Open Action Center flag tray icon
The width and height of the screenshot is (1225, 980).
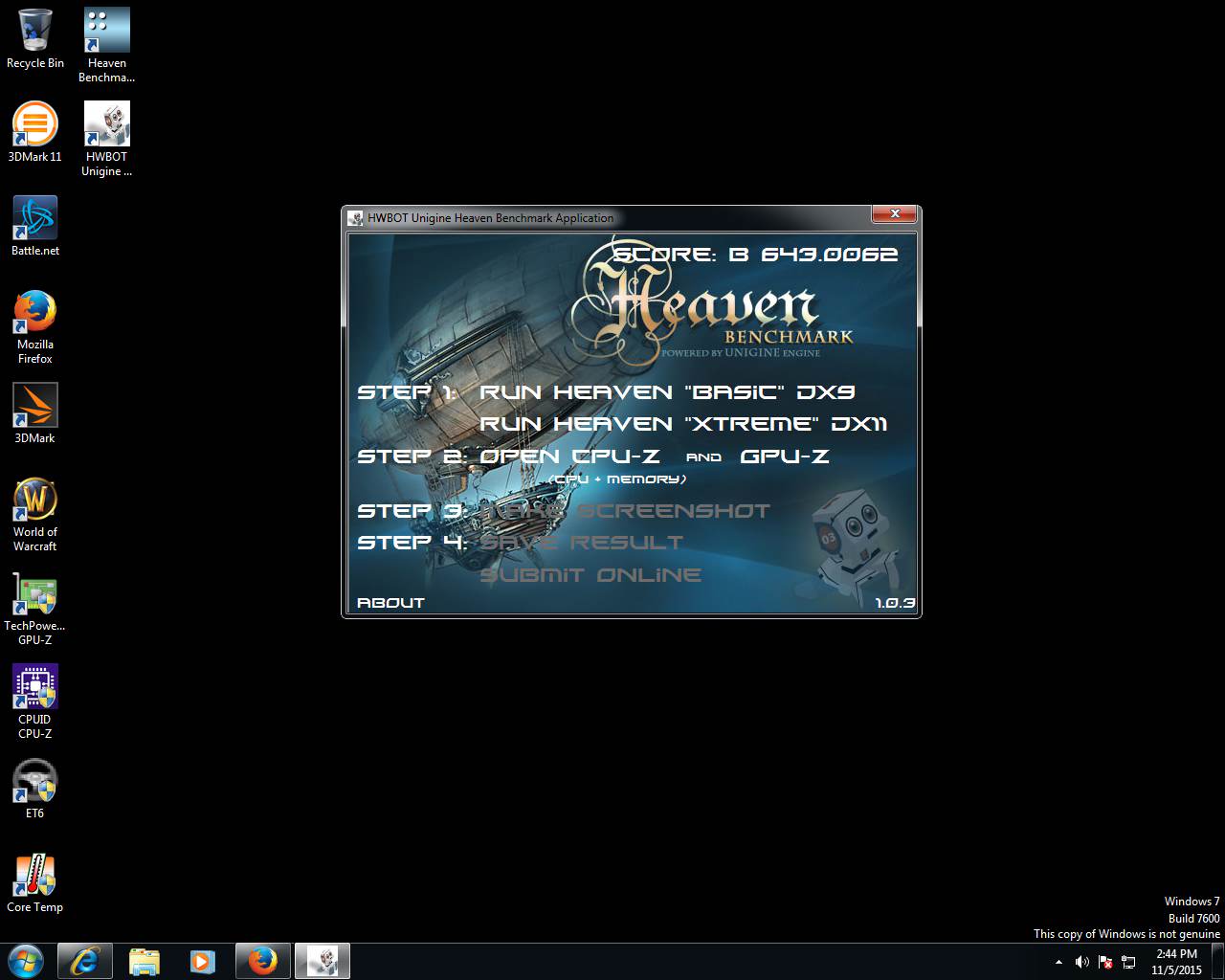point(1105,962)
